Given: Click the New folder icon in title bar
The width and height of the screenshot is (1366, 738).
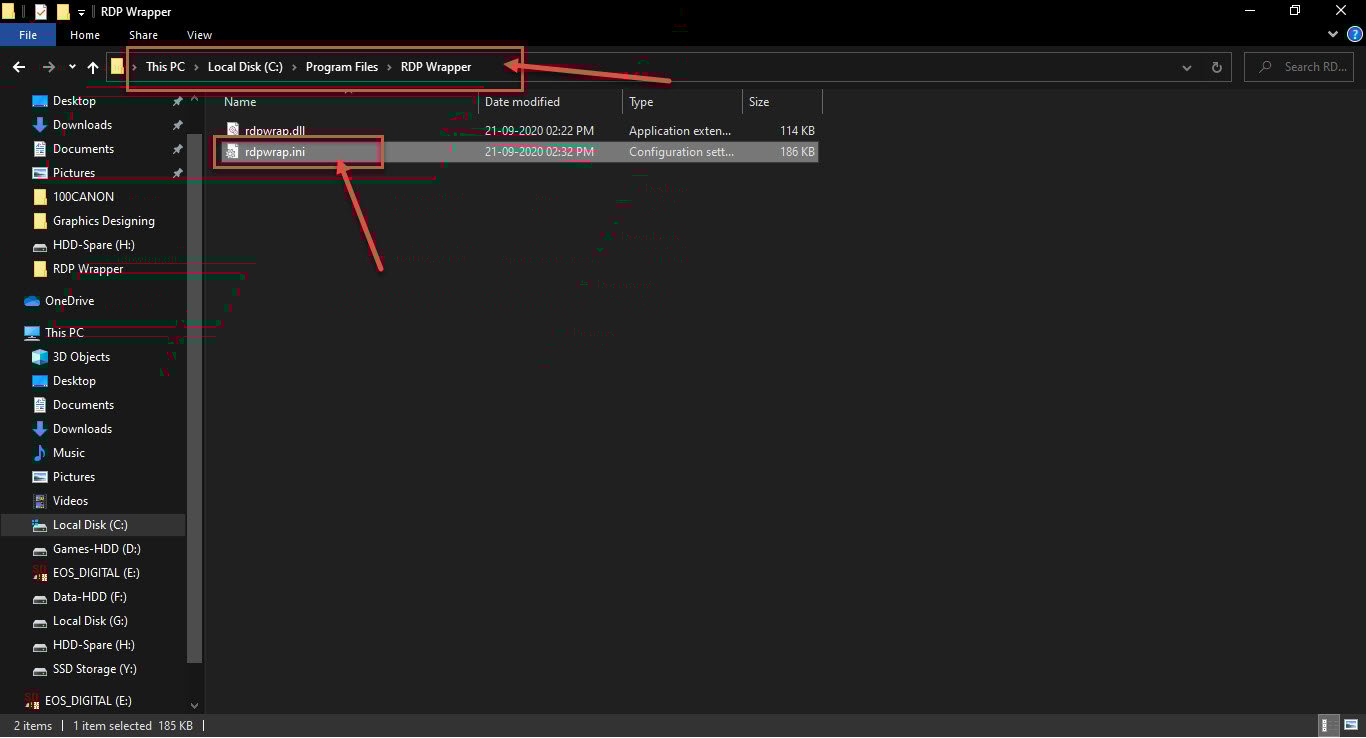Looking at the screenshot, I should pyautogui.click(x=63, y=12).
